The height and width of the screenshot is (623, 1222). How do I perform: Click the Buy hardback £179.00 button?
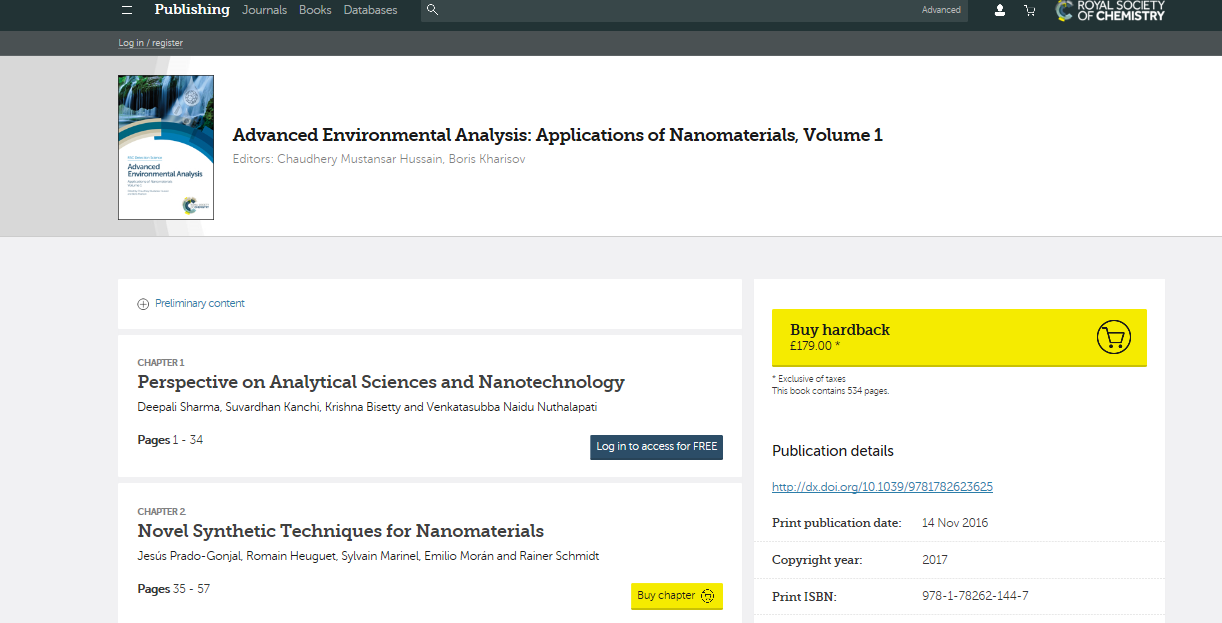pyautogui.click(x=959, y=338)
